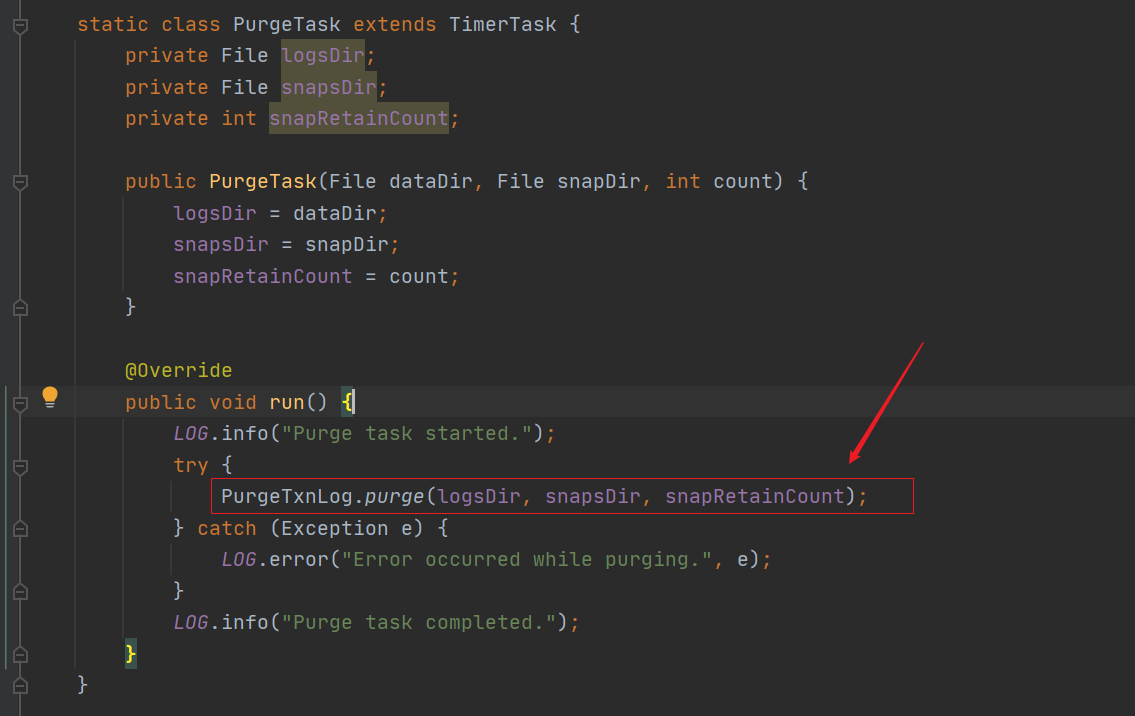Click logsDir argument in purge call
The image size is (1135, 716).
[x=479, y=497]
